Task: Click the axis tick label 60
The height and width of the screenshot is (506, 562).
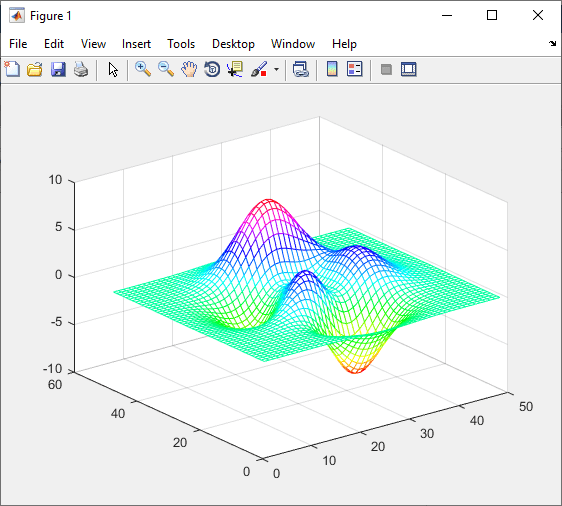Action: pyautogui.click(x=55, y=385)
